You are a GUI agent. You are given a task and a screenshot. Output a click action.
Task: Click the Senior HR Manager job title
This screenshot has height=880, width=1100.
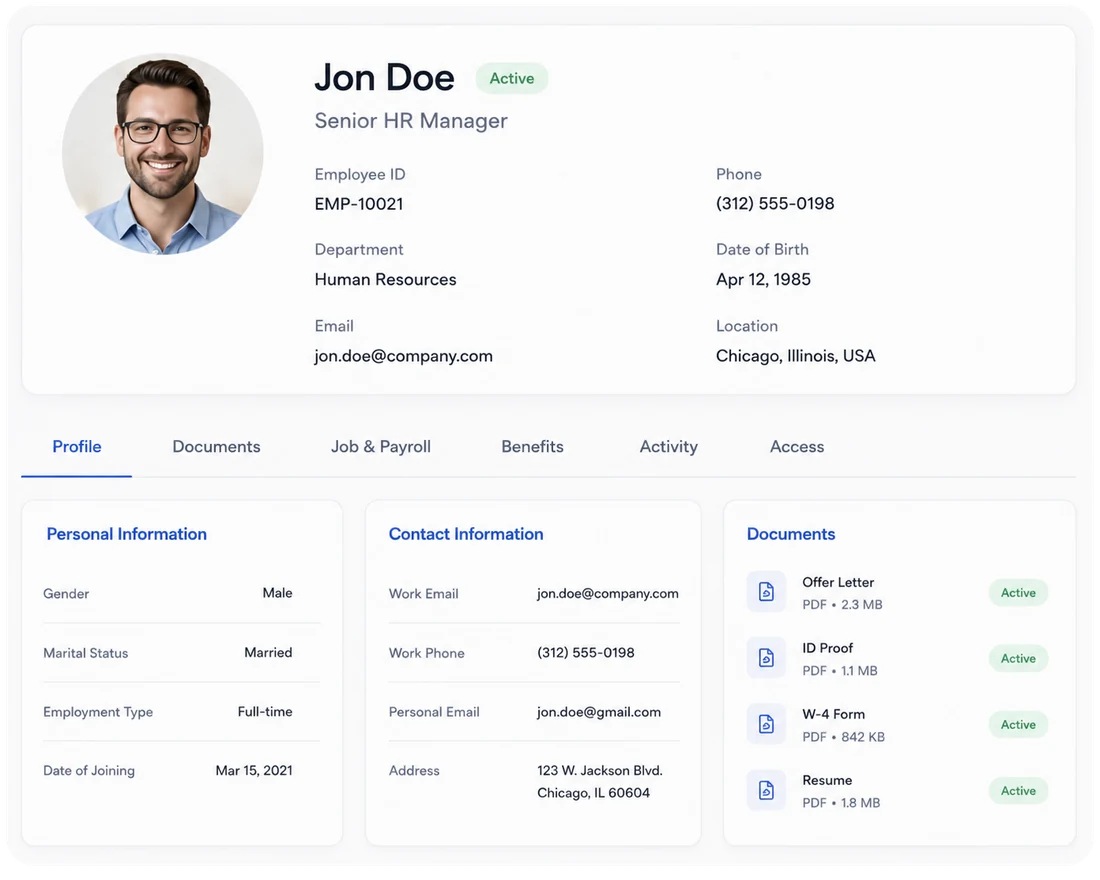pyautogui.click(x=411, y=121)
